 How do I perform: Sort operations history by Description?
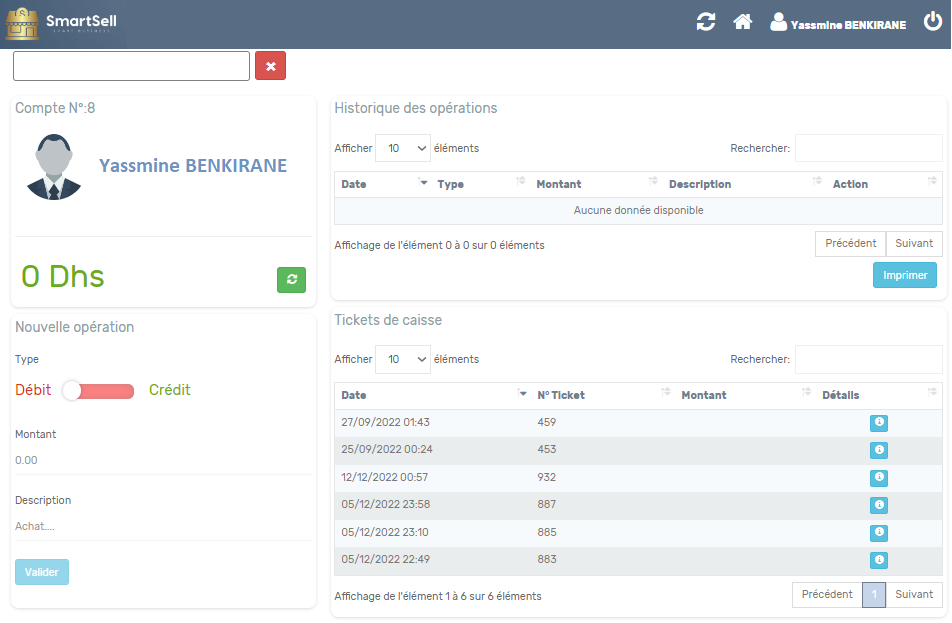tap(744, 184)
